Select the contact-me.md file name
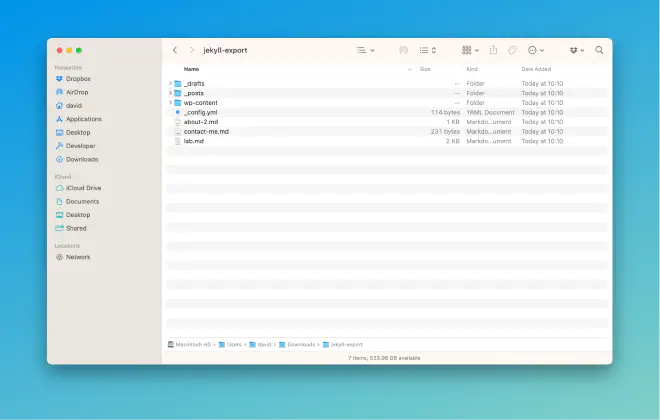 (206, 132)
